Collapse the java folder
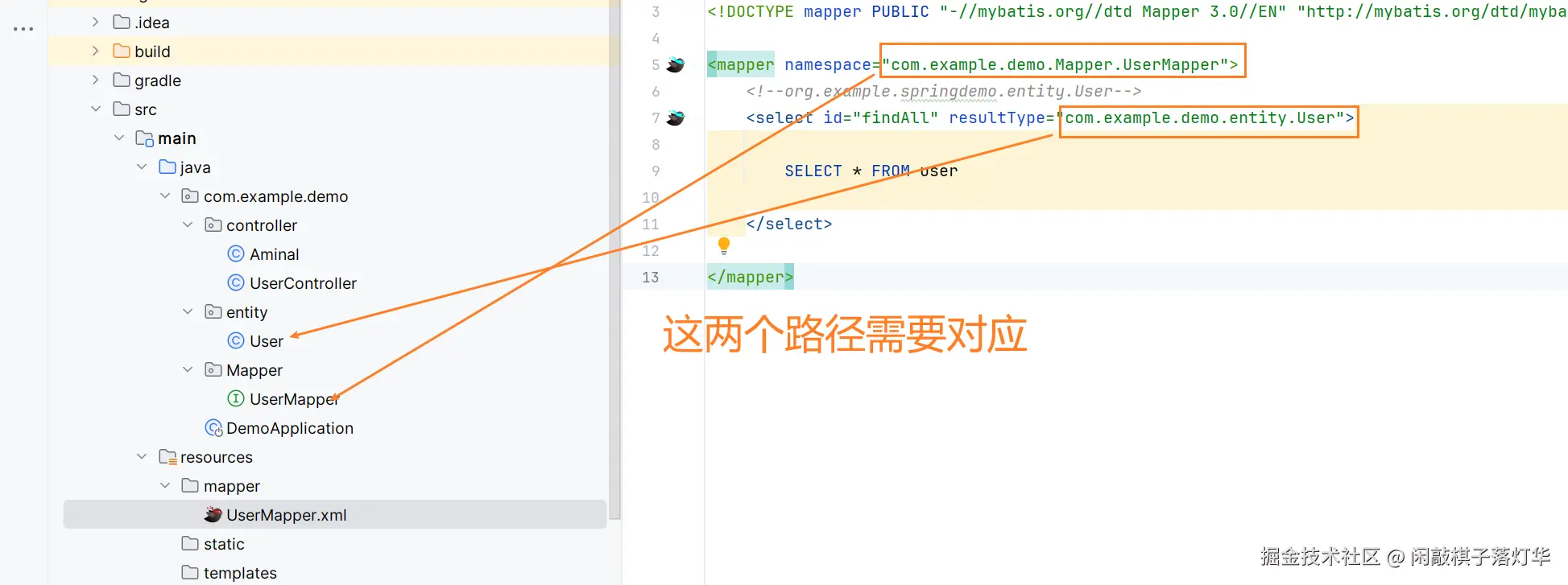Image resolution: width=1568 pixels, height=585 pixels. [142, 167]
